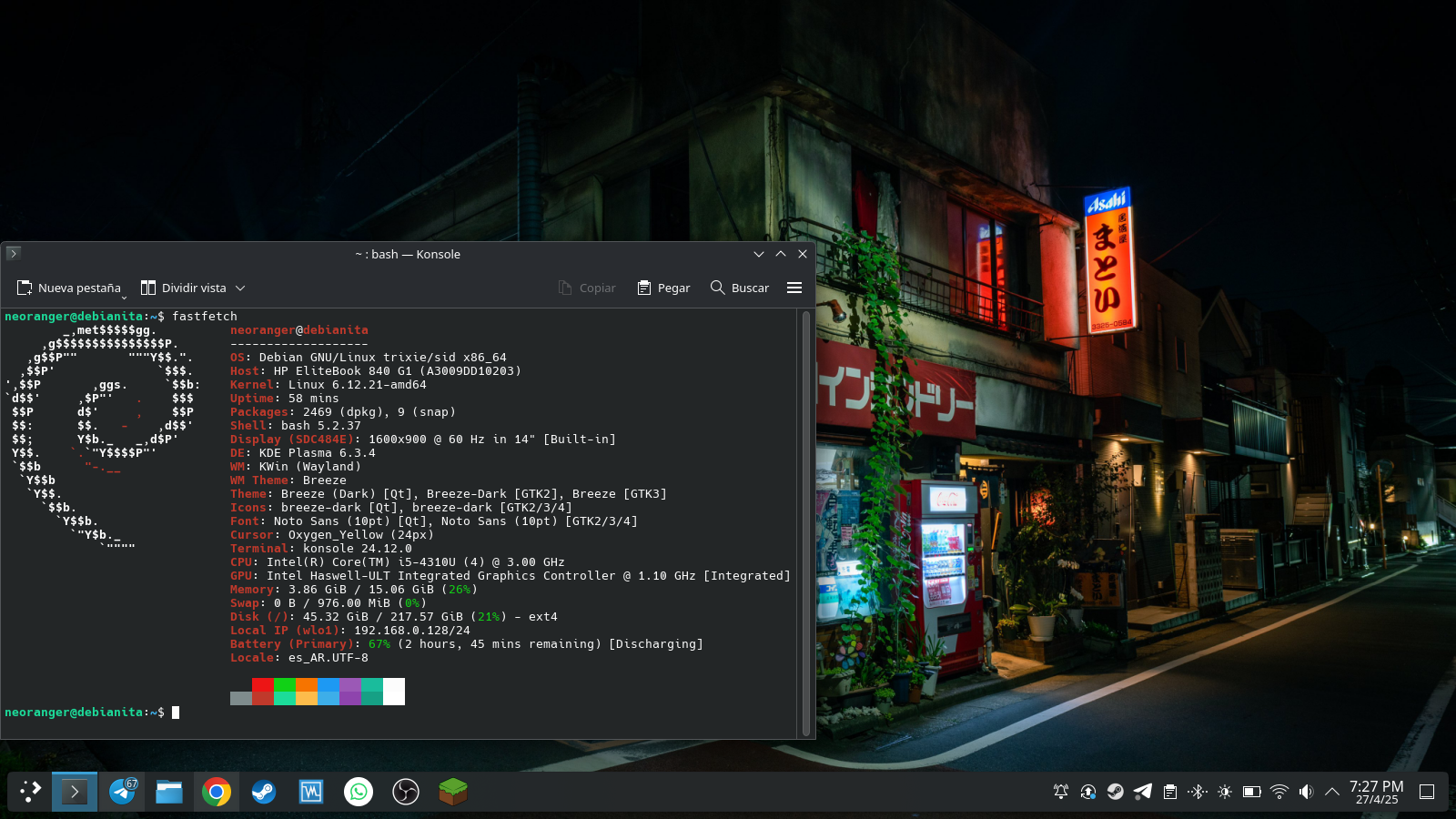Click the chevron in the Konsole title bar
The image size is (1456, 819).
(759, 254)
